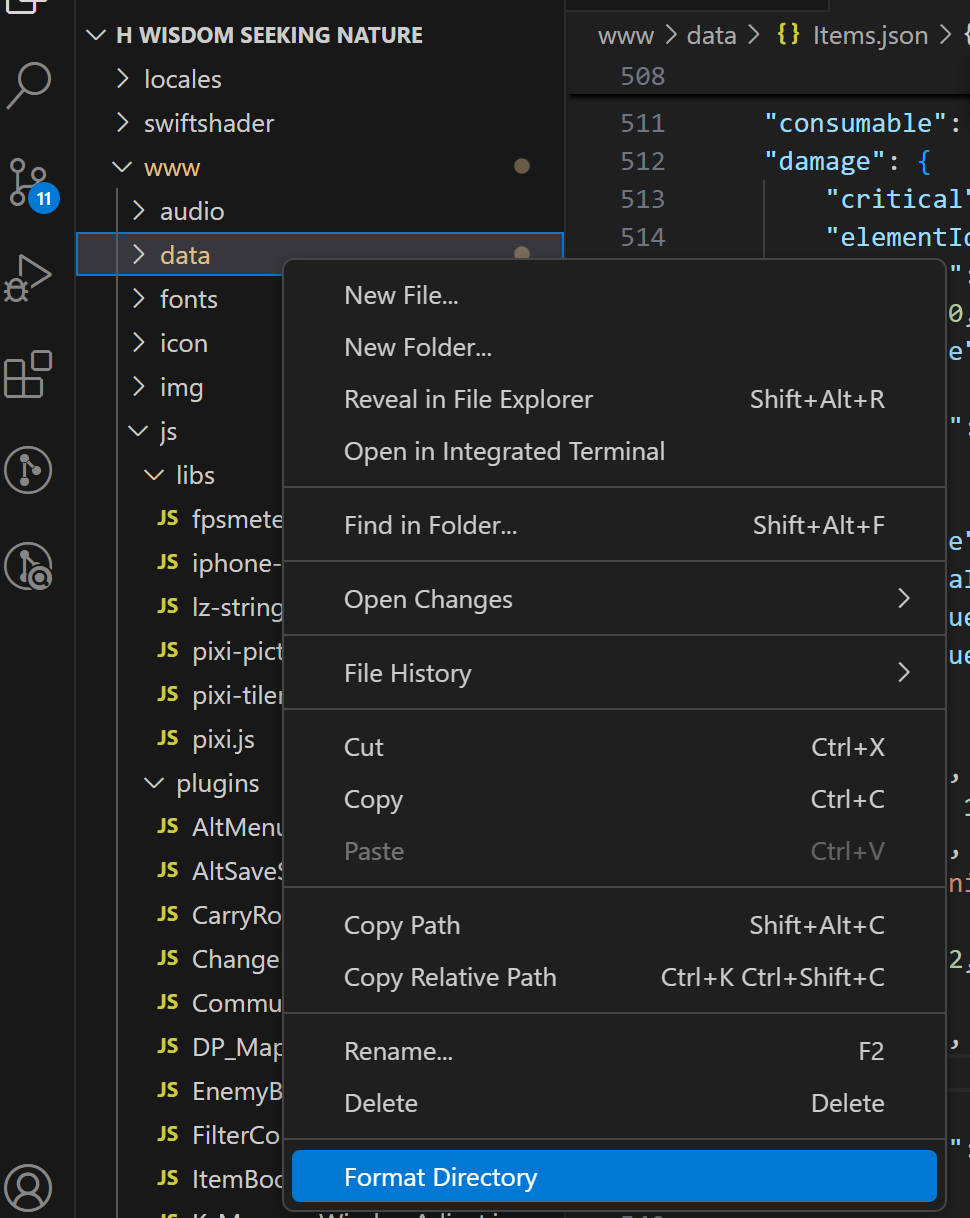Open the pixi-pict library file
The image size is (970, 1218).
pos(238,651)
